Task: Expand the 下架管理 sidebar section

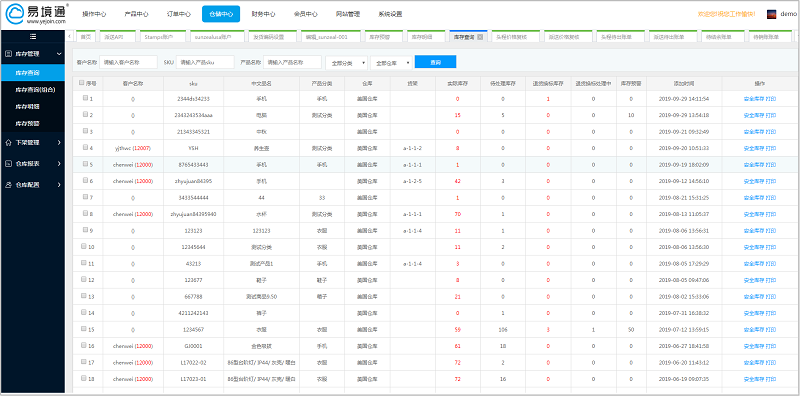Action: tap(33, 143)
